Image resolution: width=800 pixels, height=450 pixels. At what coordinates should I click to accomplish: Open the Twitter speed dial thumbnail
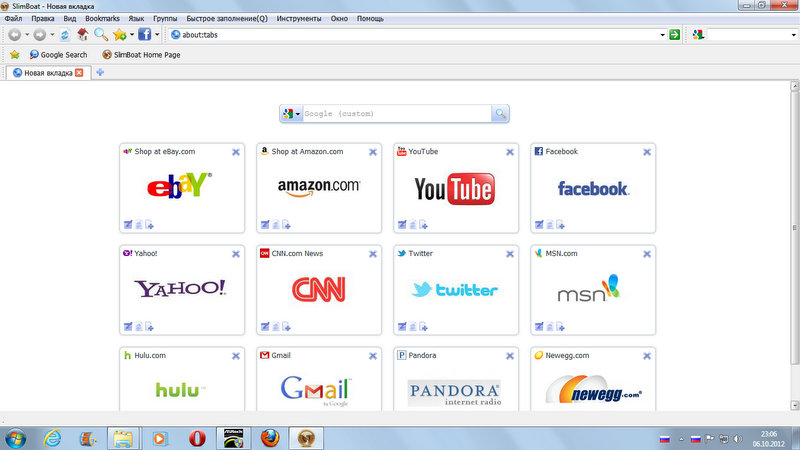(x=455, y=290)
